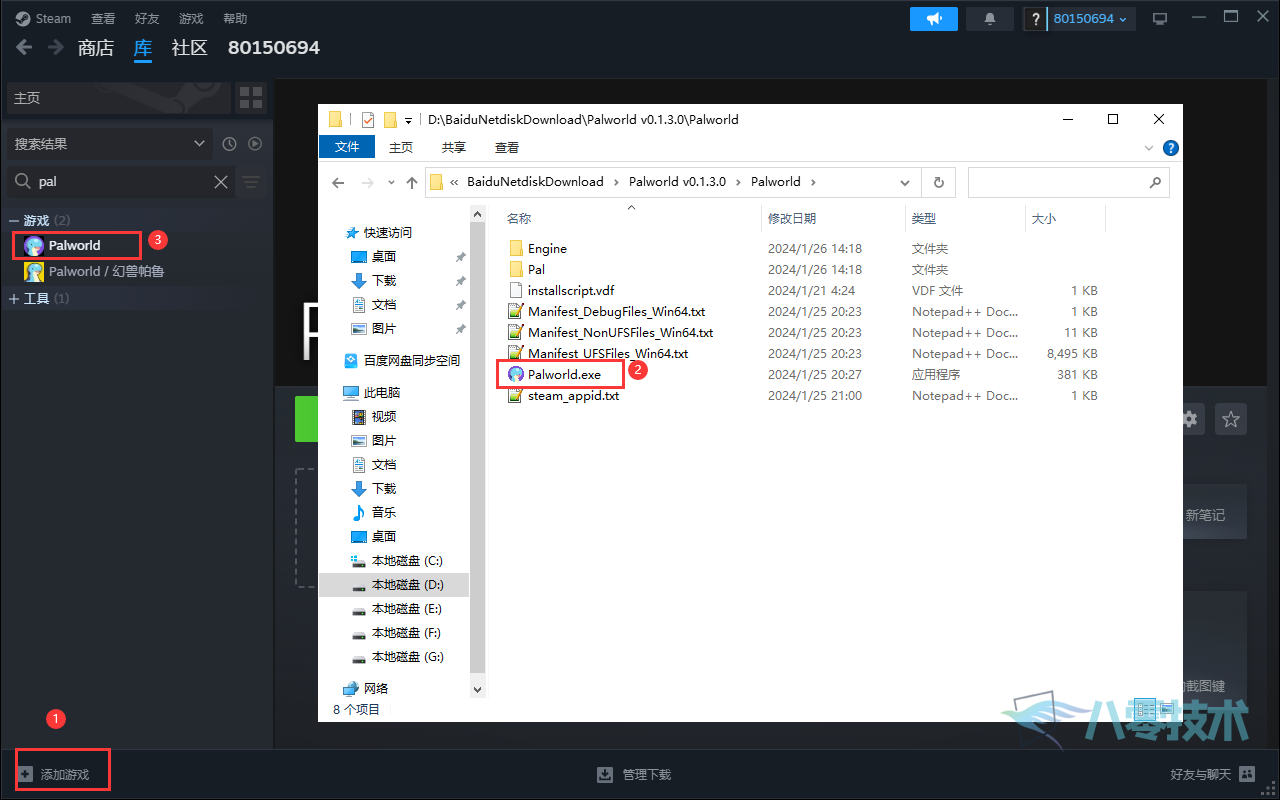The width and height of the screenshot is (1280, 800).
Task: Open the 帮助 menu in Steam
Action: coord(235,19)
